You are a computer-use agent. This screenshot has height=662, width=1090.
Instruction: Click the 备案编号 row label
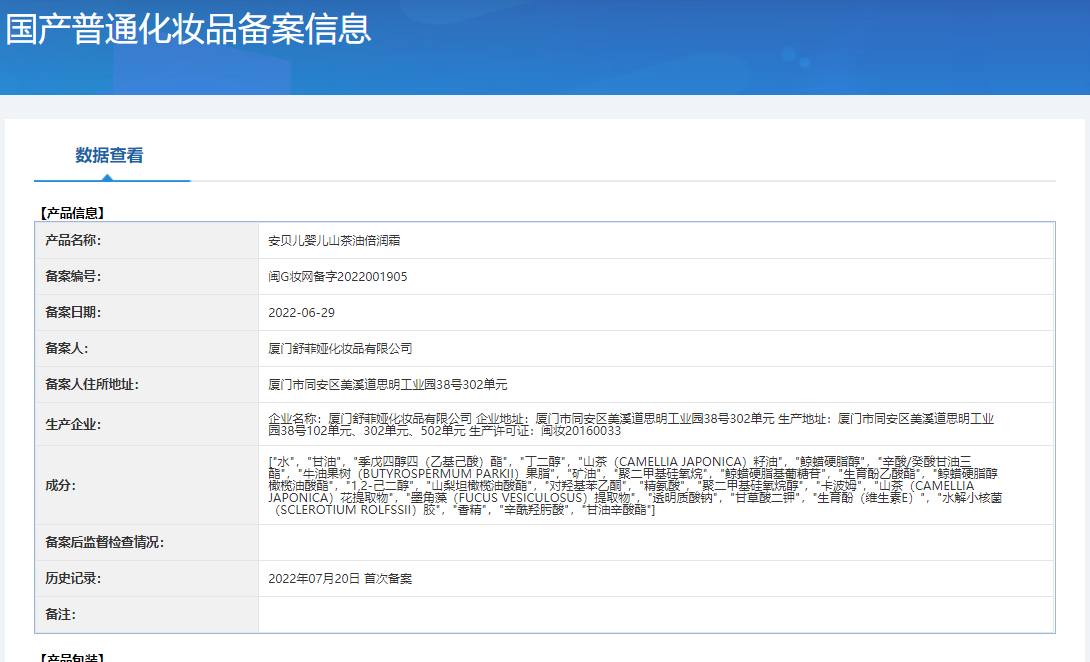point(73,277)
